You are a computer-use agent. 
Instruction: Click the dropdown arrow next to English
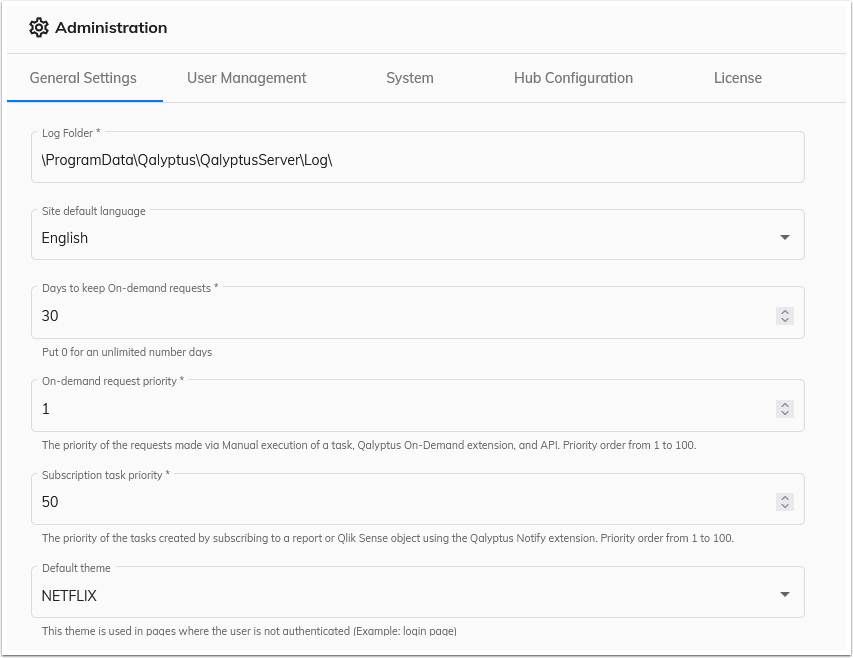click(784, 235)
